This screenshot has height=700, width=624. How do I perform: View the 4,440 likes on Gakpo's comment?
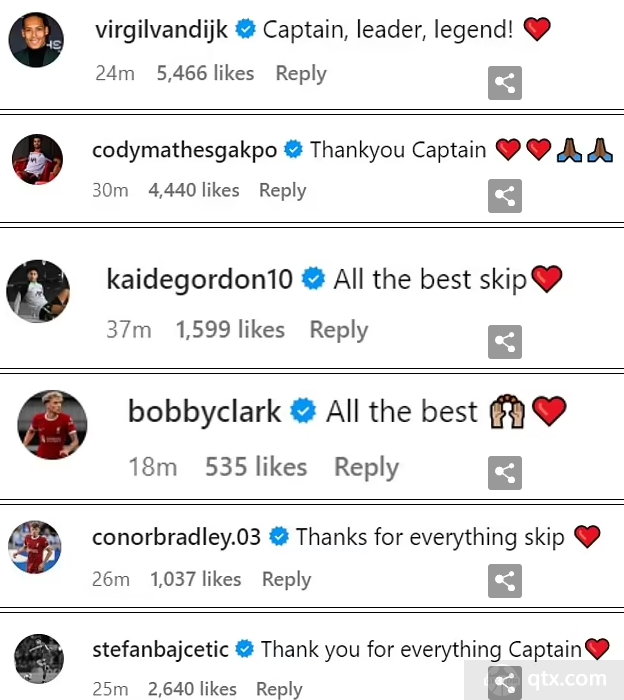coord(194,190)
